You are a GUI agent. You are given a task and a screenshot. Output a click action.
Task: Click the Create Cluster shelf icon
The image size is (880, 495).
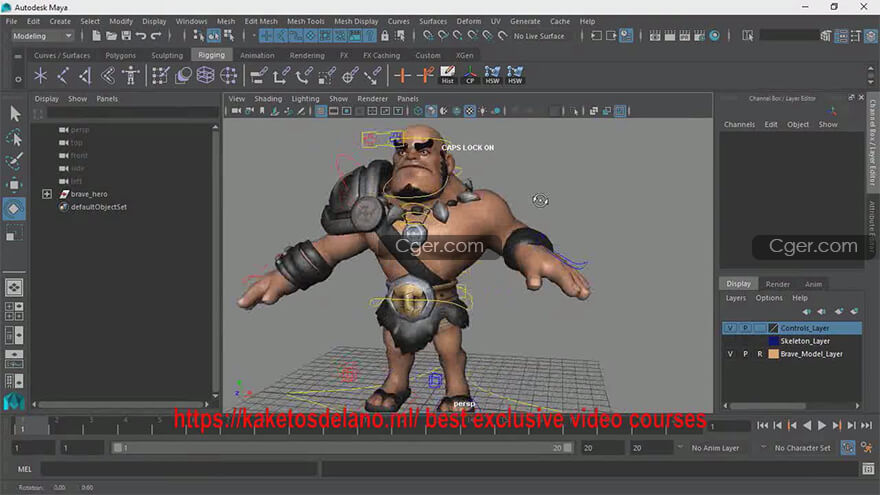(x=228, y=75)
